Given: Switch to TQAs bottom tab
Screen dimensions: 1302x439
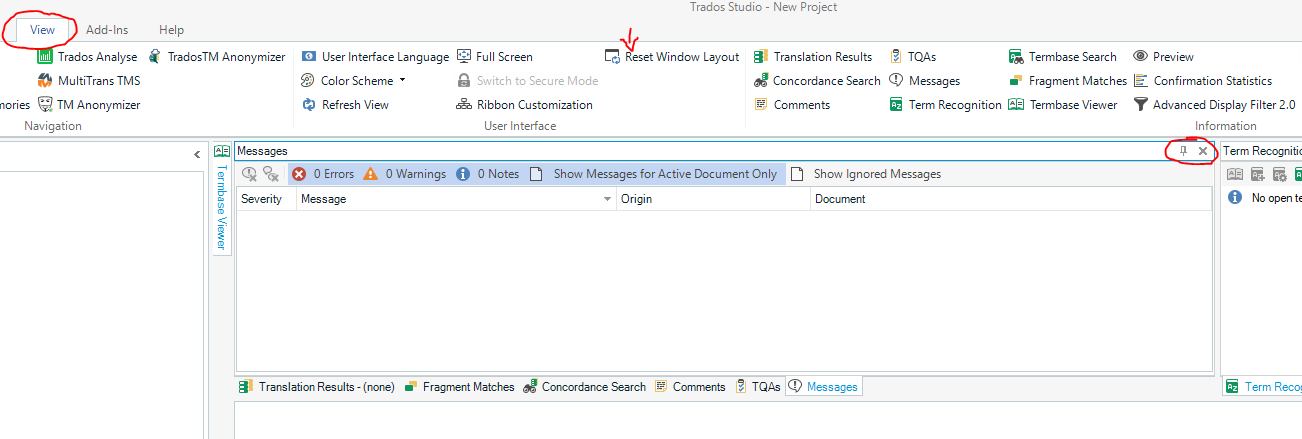Looking at the screenshot, I should tap(757, 387).
